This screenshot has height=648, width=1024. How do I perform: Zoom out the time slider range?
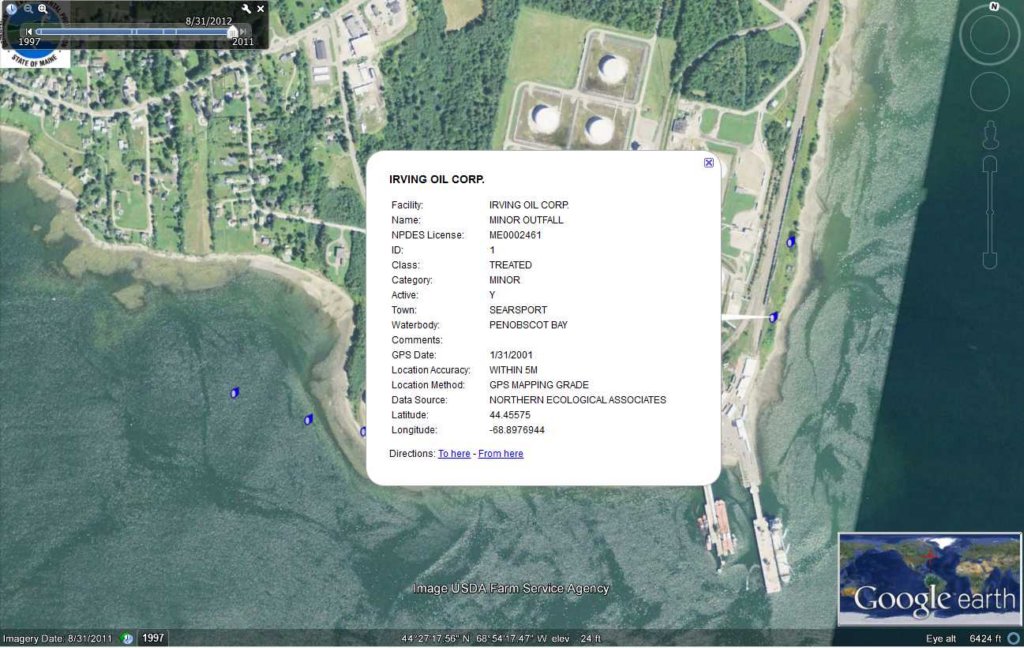pos(28,8)
